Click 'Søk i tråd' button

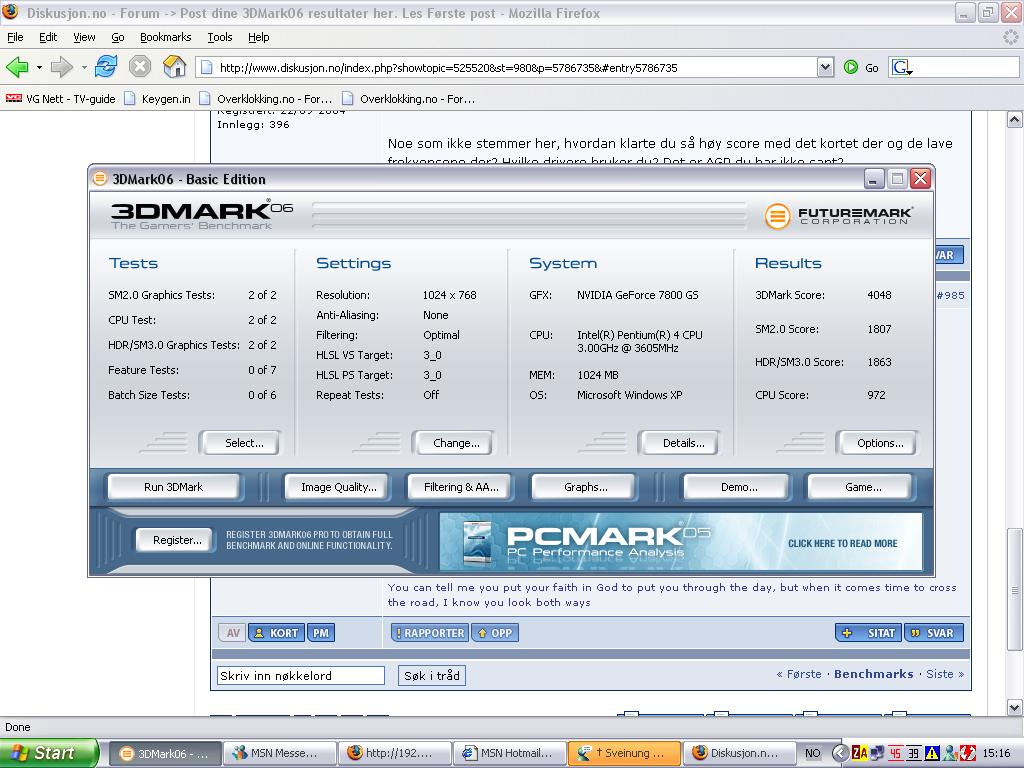[432, 675]
